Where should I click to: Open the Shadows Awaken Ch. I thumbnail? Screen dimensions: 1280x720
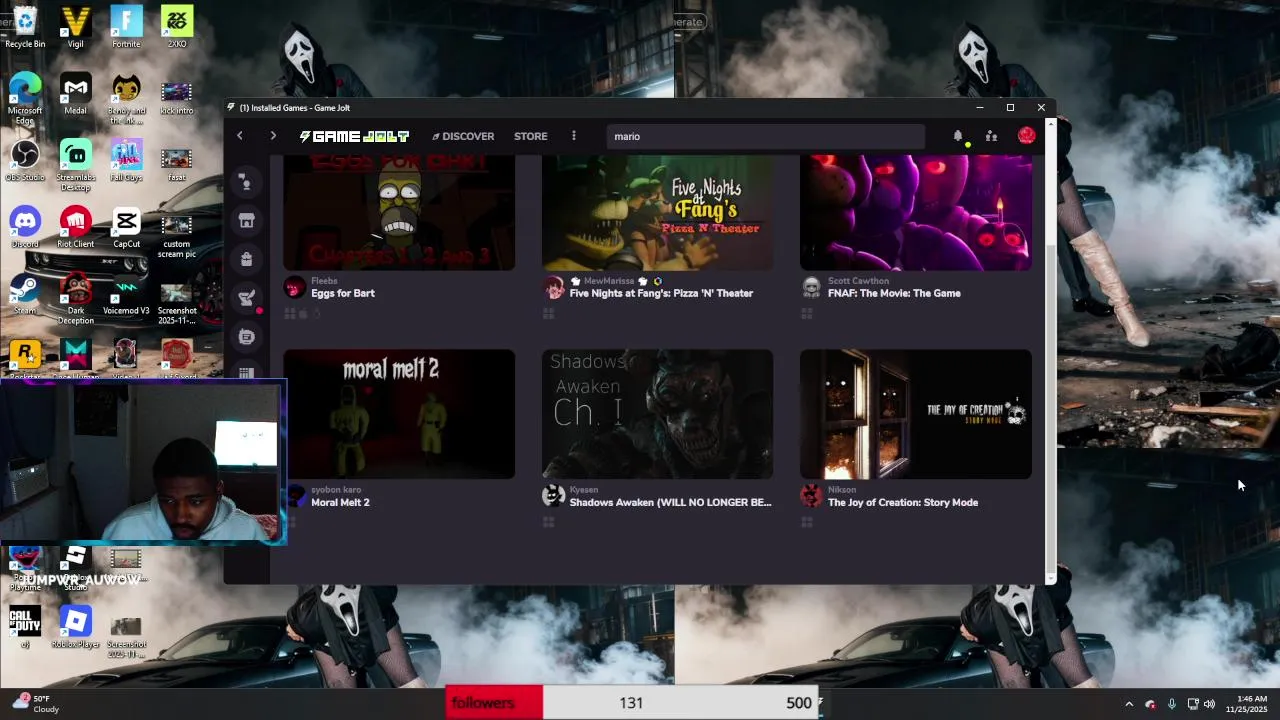click(x=657, y=414)
